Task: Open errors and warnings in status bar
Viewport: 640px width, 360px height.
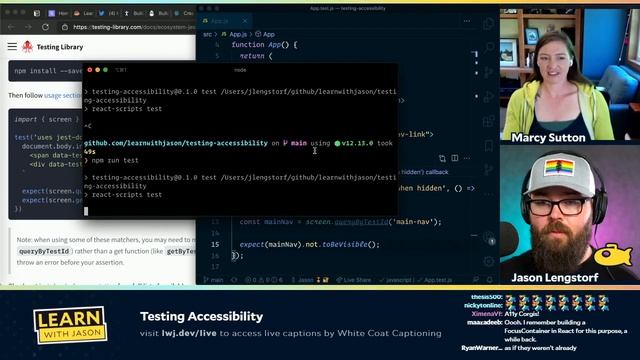Action: pos(264,280)
